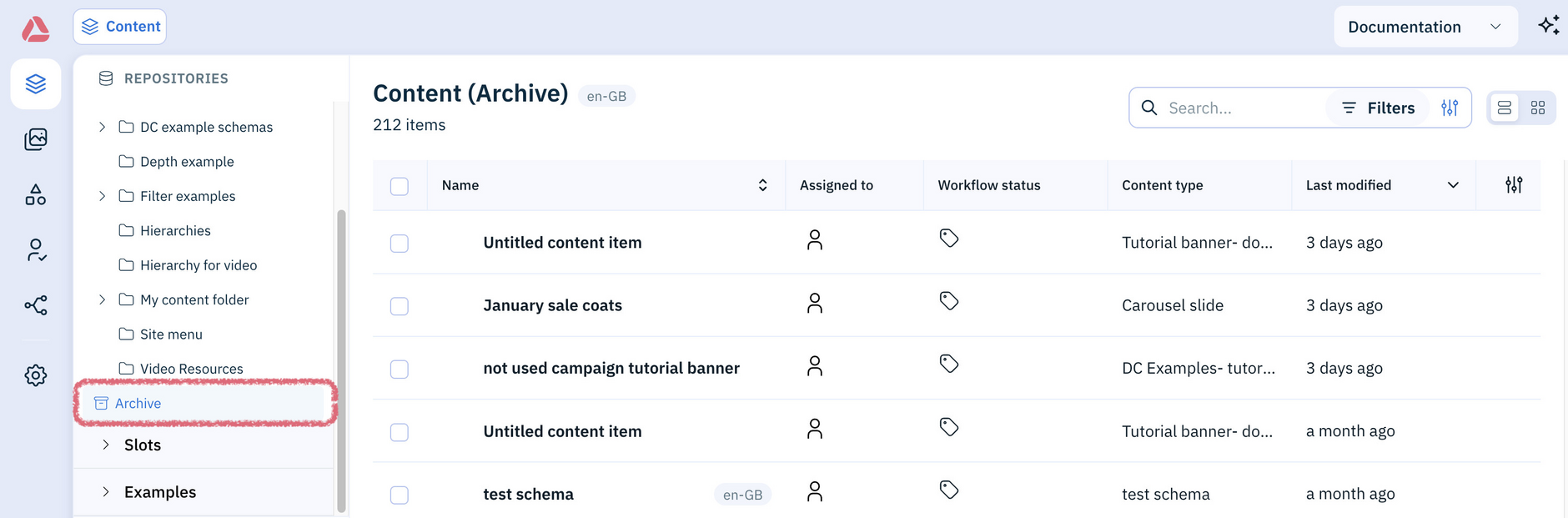This screenshot has height=518, width=1568.
Task: Click assignee icon for January sale coats
Action: click(815, 303)
